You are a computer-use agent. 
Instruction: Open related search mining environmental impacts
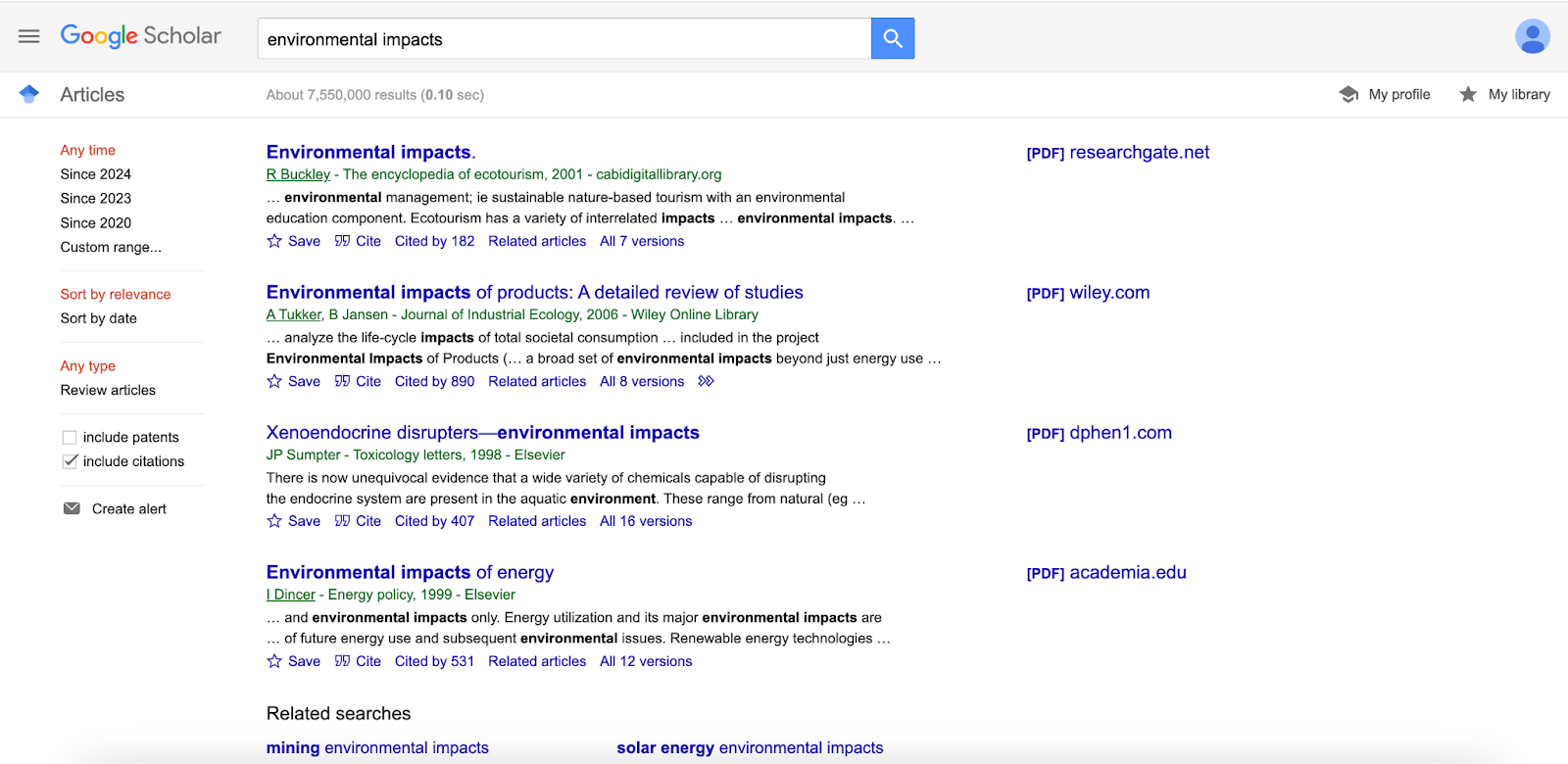[377, 747]
